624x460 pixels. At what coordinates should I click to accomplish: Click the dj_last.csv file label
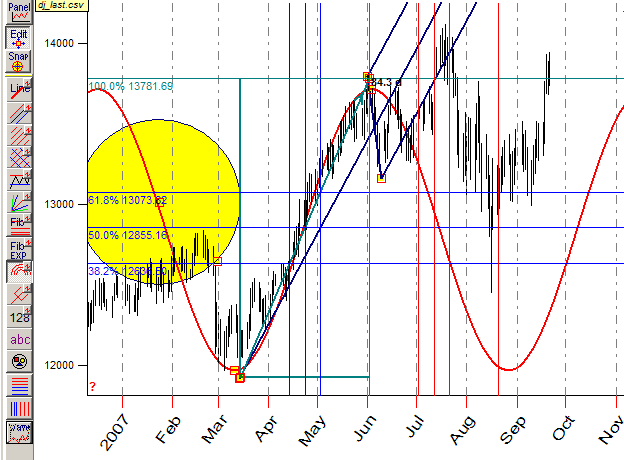click(62, 5)
